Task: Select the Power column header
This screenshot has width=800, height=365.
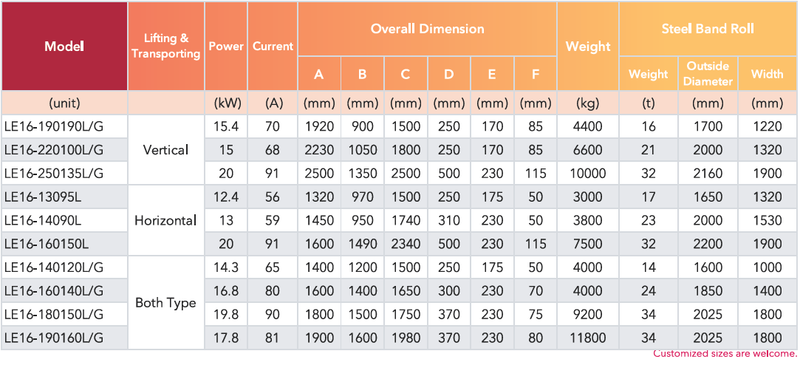Action: pos(226,46)
